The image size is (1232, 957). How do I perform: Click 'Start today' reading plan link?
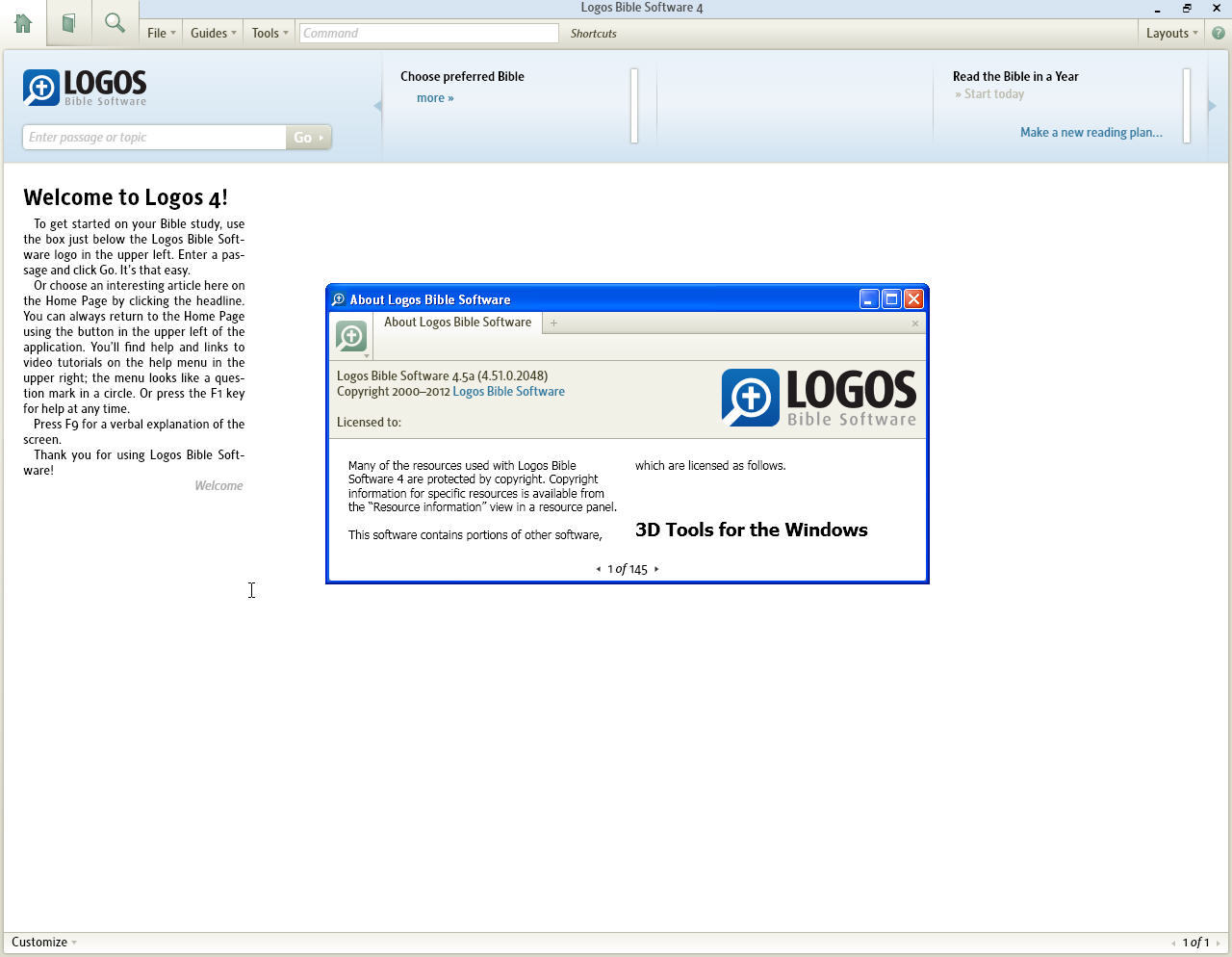coord(989,94)
